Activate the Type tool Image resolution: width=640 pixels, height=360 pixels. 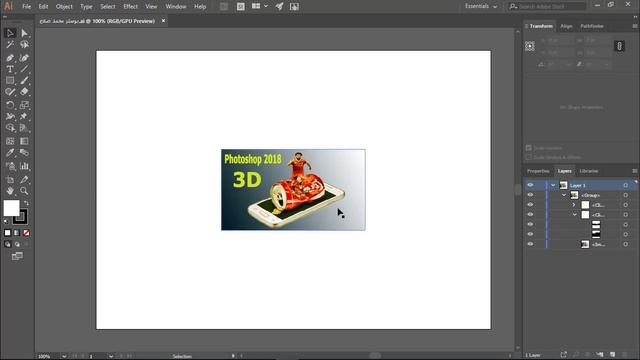(x=10, y=69)
